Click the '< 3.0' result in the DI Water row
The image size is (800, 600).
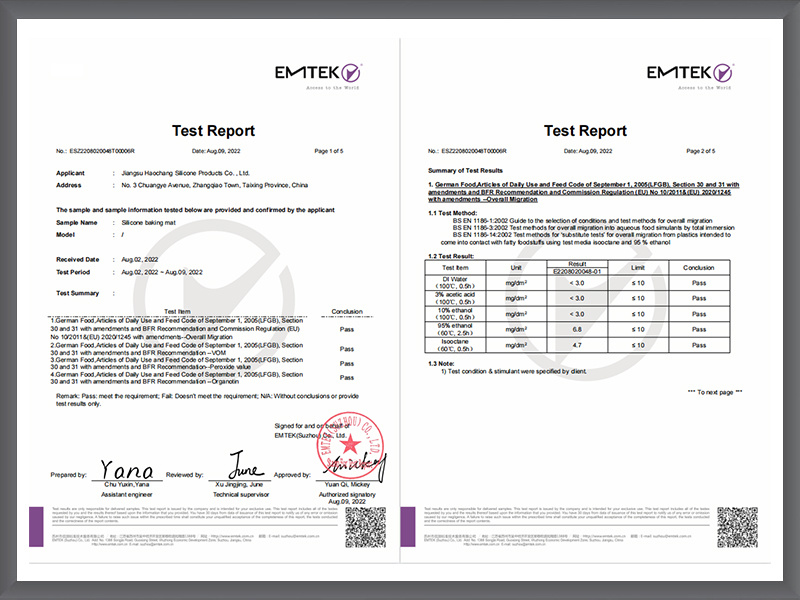point(577,283)
